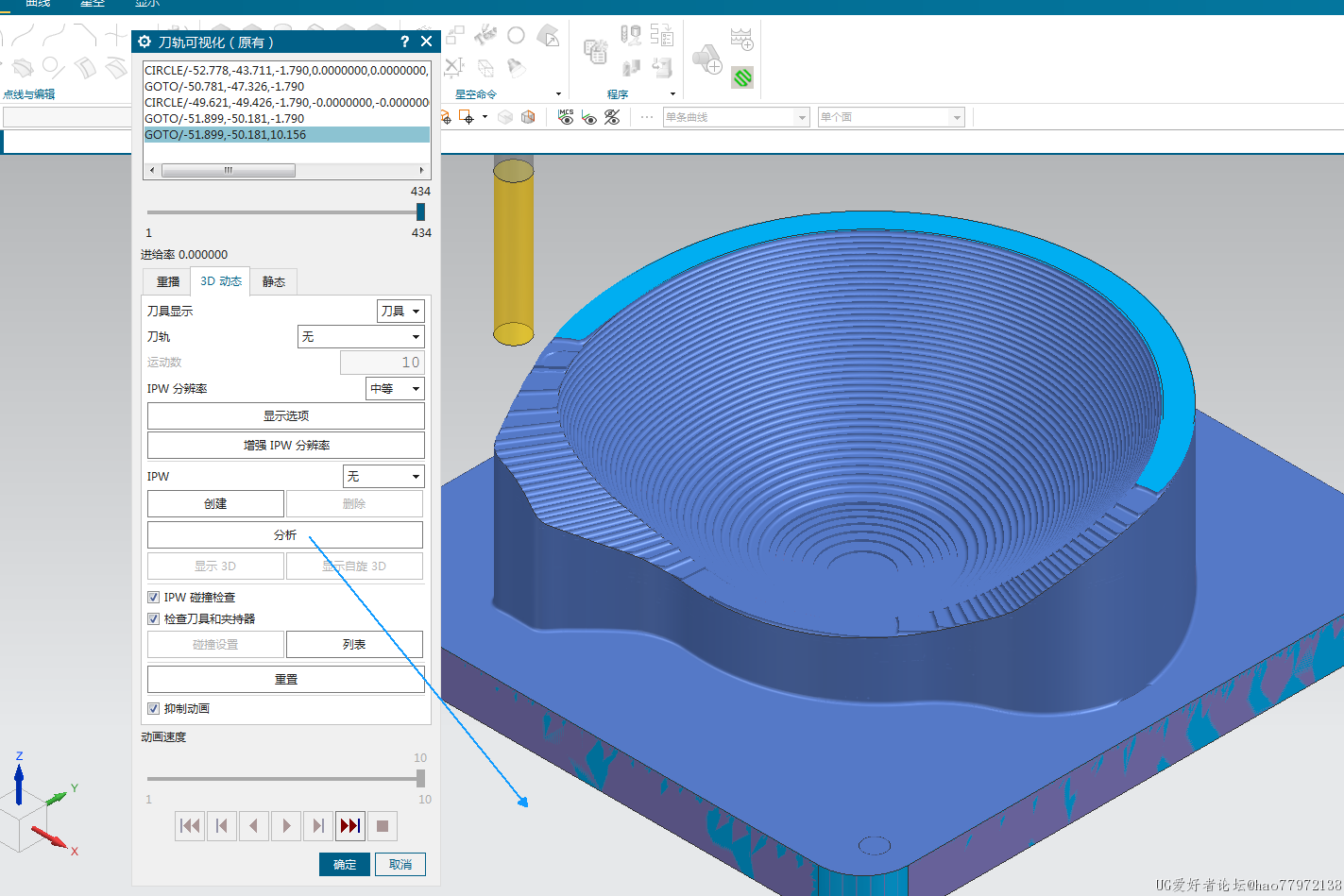Play the toolpath animation forward
Image resolution: width=1344 pixels, height=896 pixels.
pyautogui.click(x=286, y=826)
